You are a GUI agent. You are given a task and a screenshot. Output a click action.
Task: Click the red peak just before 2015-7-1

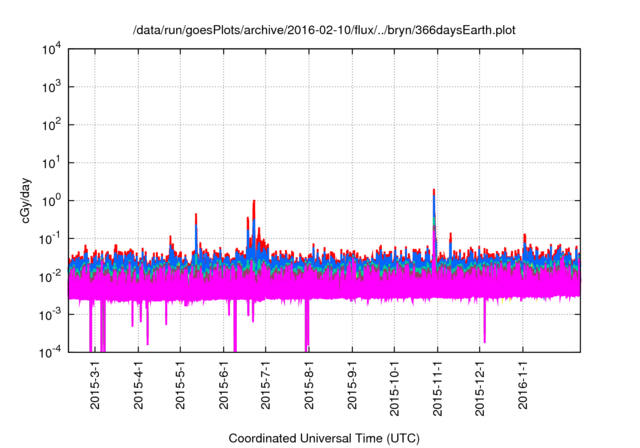click(254, 204)
